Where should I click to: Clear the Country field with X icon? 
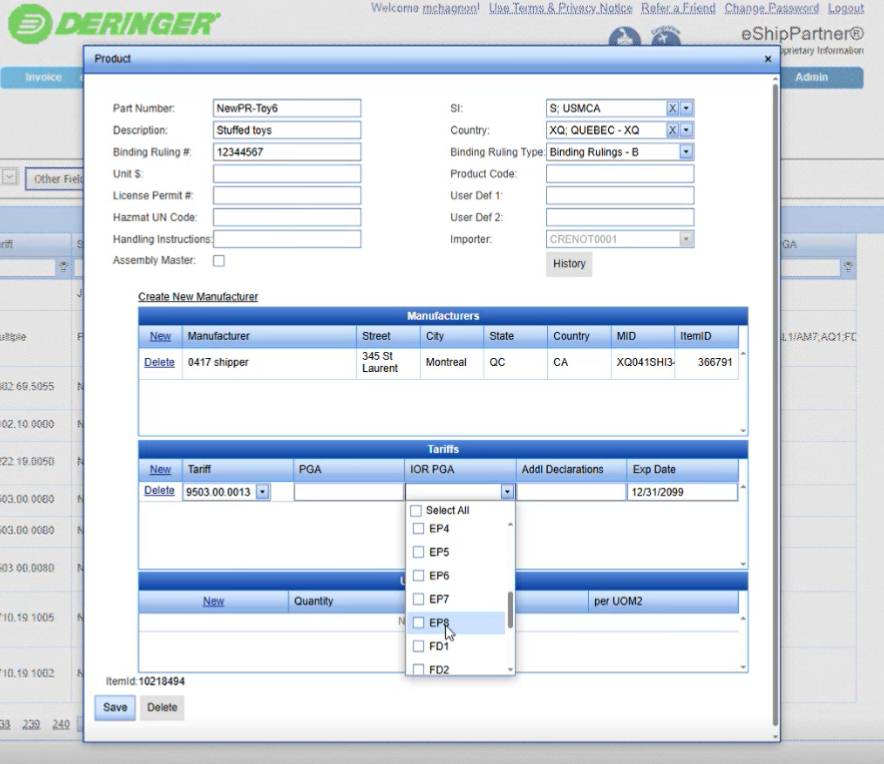pos(673,130)
